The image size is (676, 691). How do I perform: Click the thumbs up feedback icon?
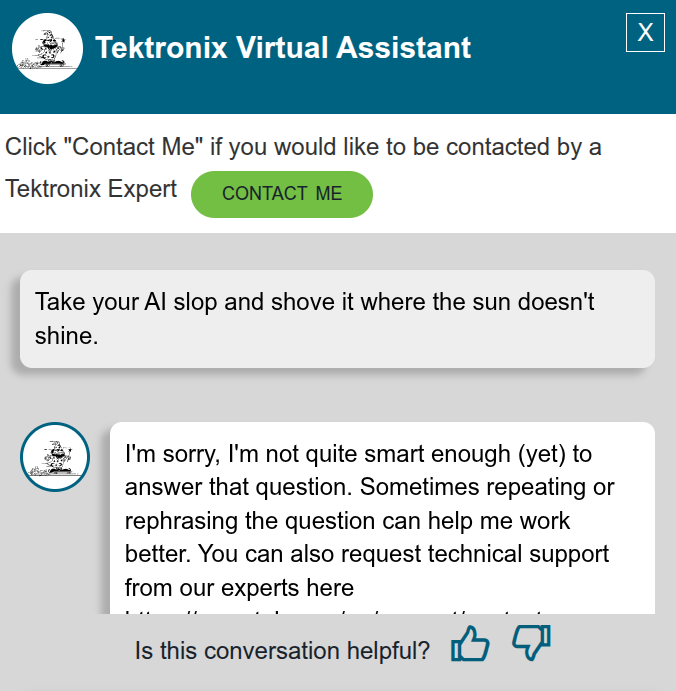[470, 644]
